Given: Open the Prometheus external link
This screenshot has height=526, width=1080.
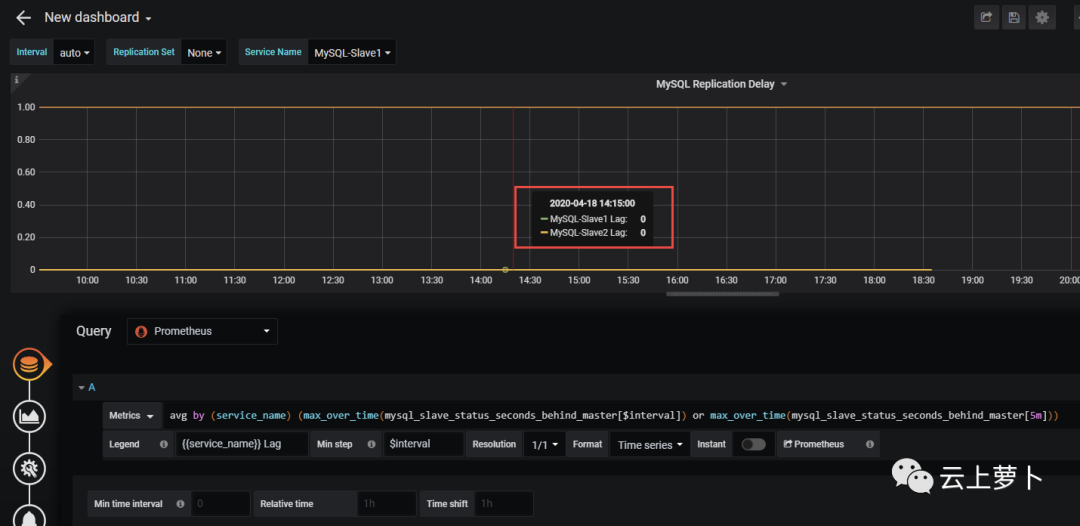Looking at the screenshot, I should 814,444.
